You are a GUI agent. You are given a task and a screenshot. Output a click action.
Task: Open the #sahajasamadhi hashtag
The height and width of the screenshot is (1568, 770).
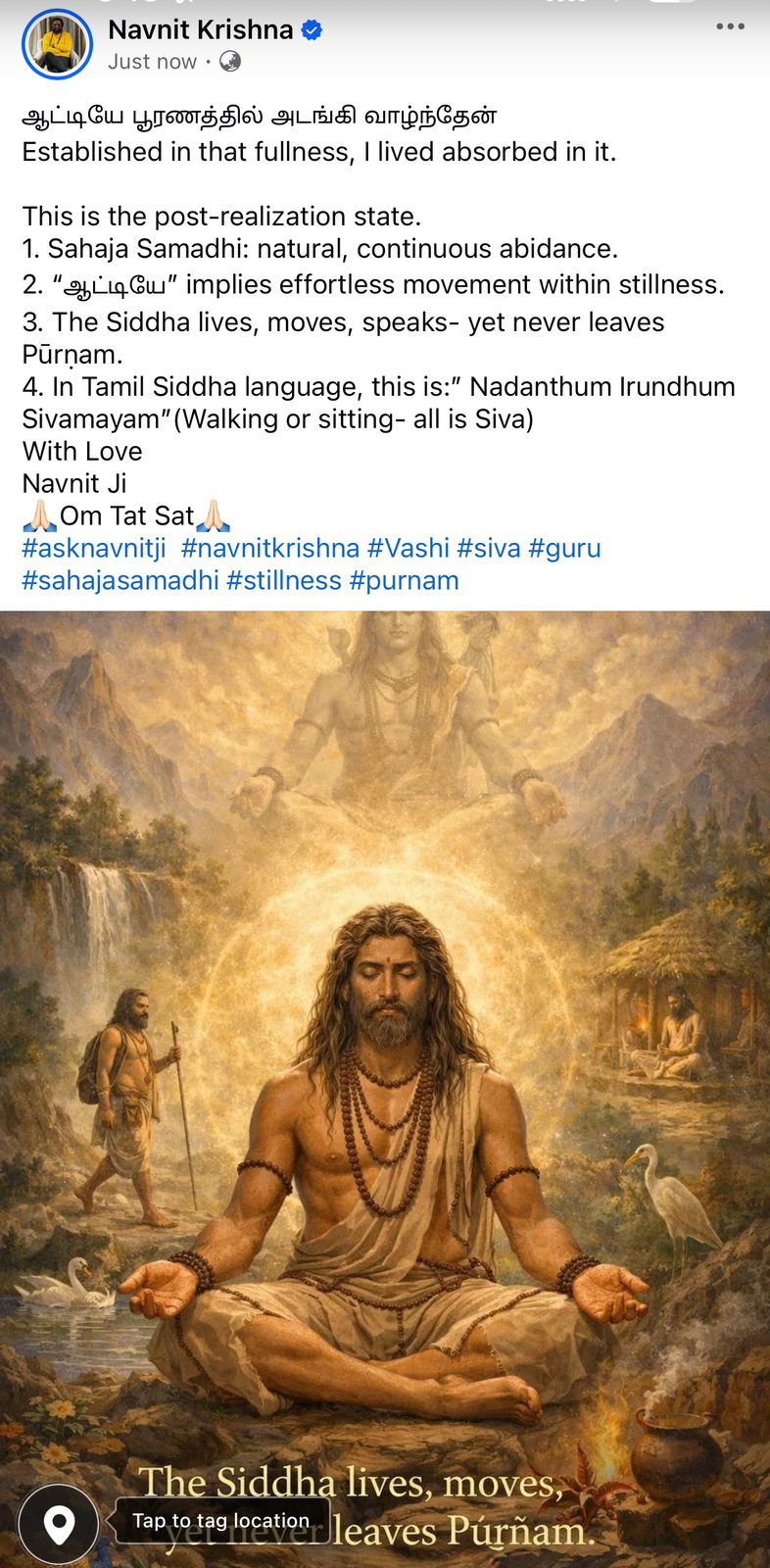(120, 580)
